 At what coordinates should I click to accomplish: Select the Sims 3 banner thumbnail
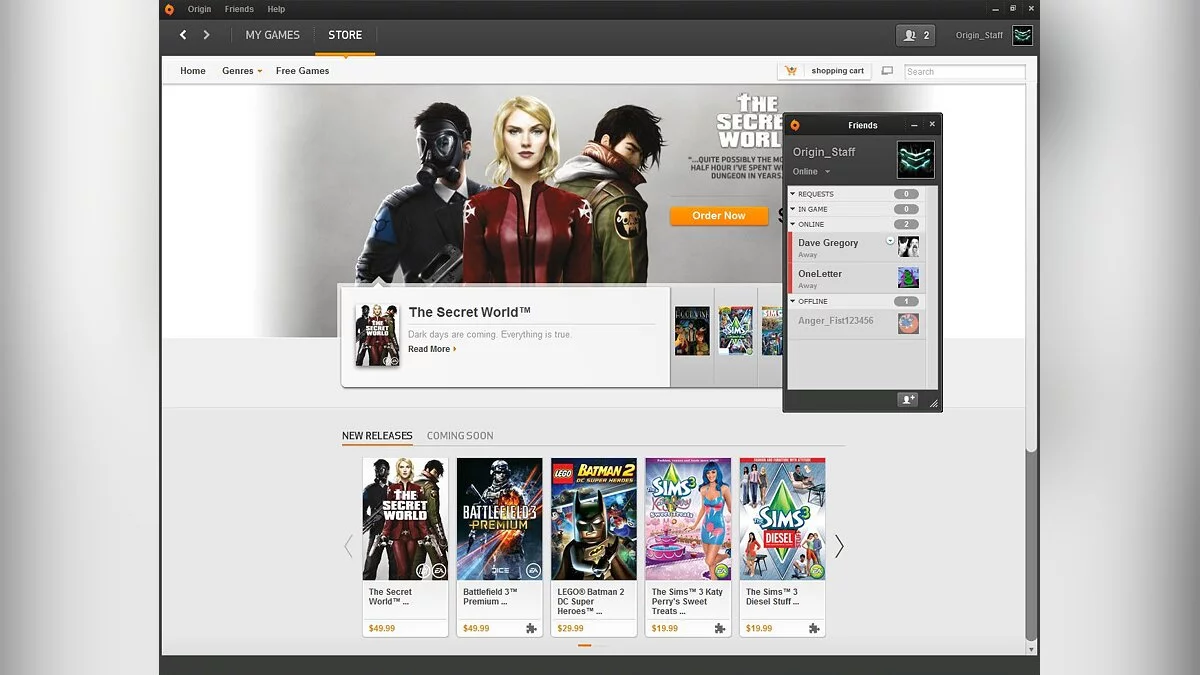coord(736,331)
